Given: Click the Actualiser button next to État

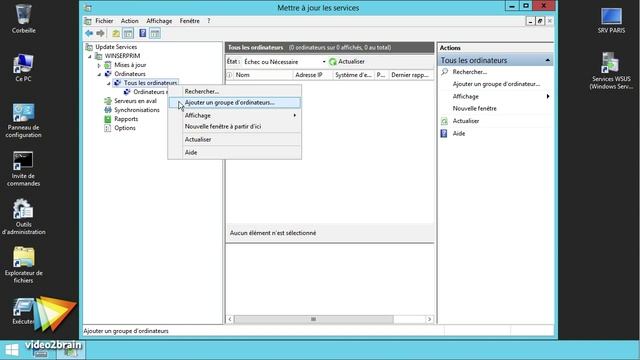Looking at the screenshot, I should pyautogui.click(x=347, y=62).
